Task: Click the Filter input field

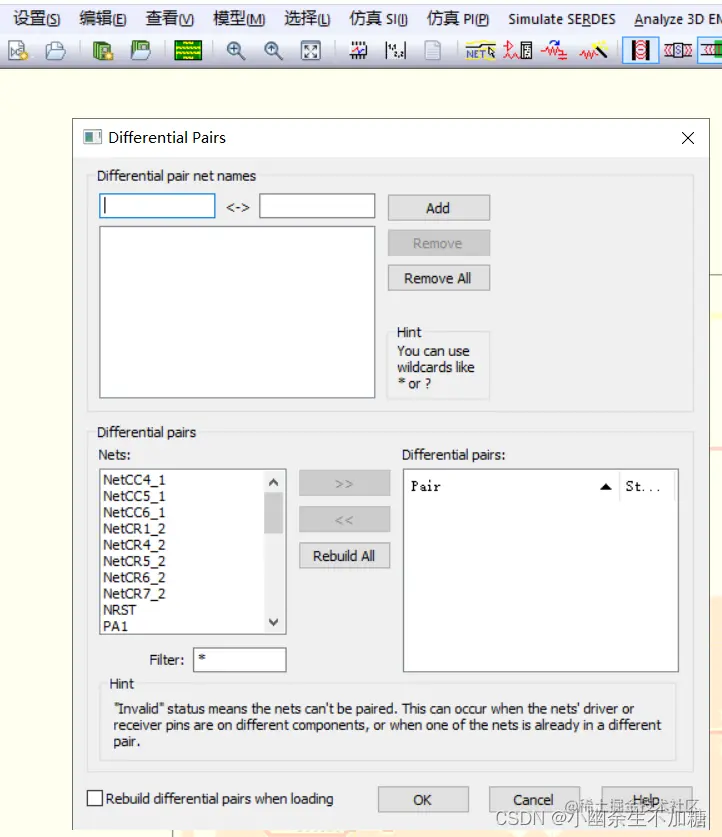Action: (x=240, y=659)
